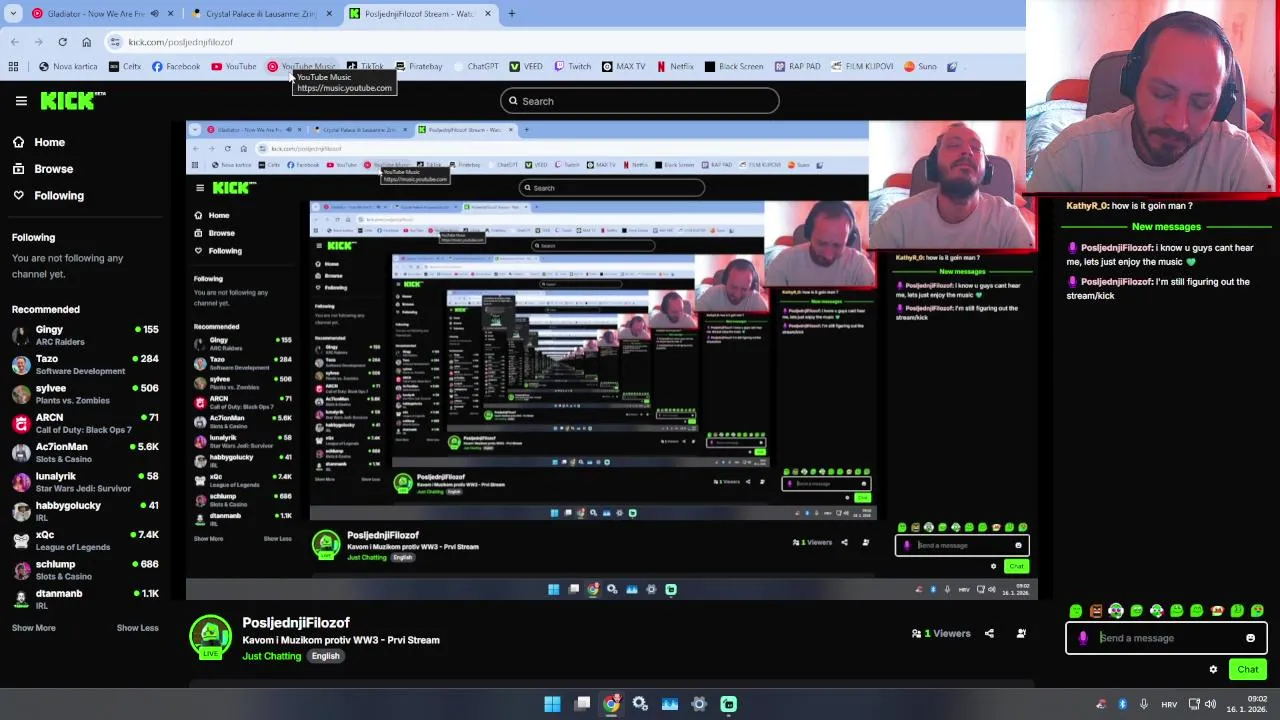Click KathyR_0 username in chat
The image size is (1280, 720).
tap(1087, 206)
